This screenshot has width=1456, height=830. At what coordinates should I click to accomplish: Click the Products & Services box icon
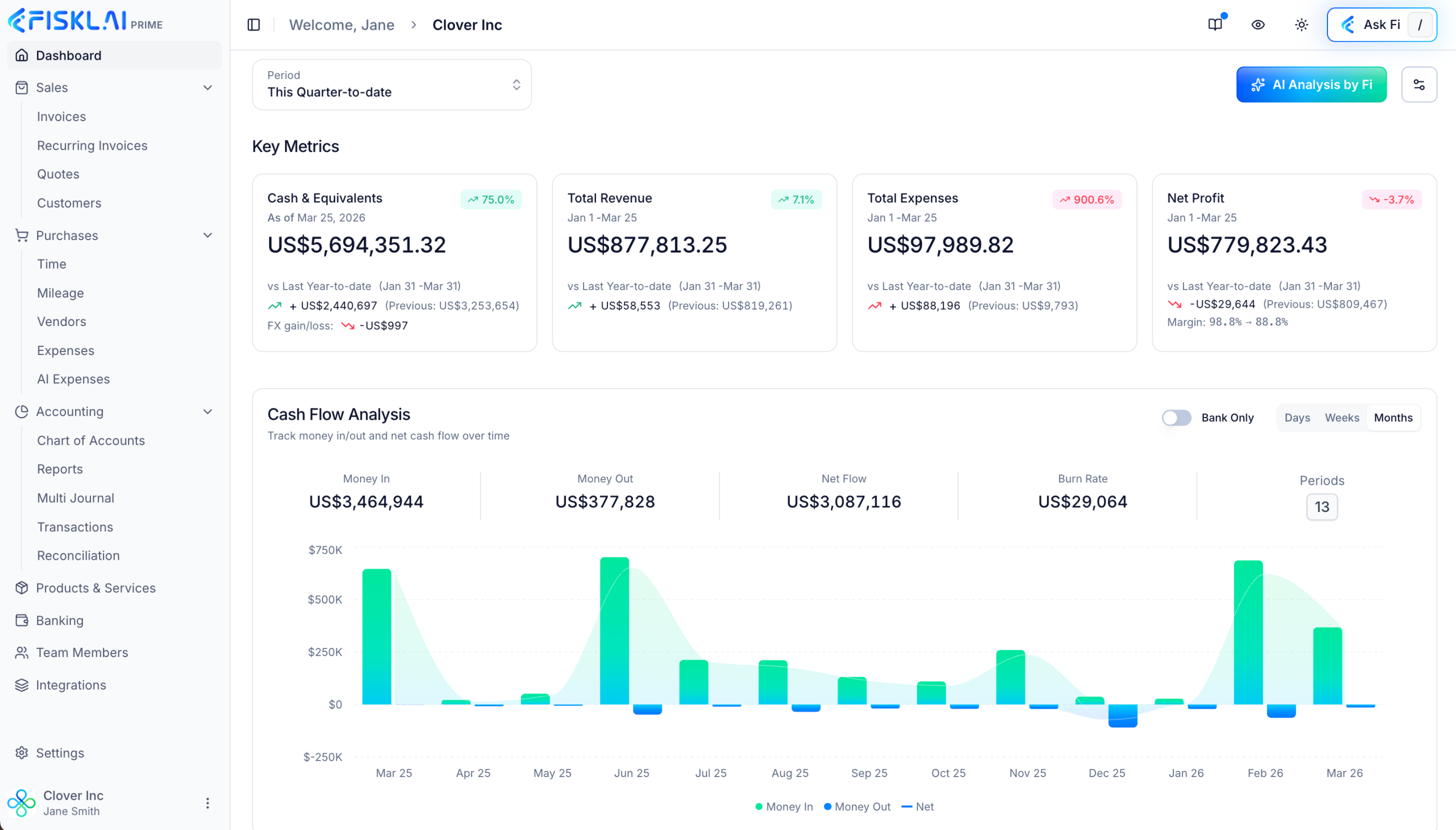click(22, 588)
